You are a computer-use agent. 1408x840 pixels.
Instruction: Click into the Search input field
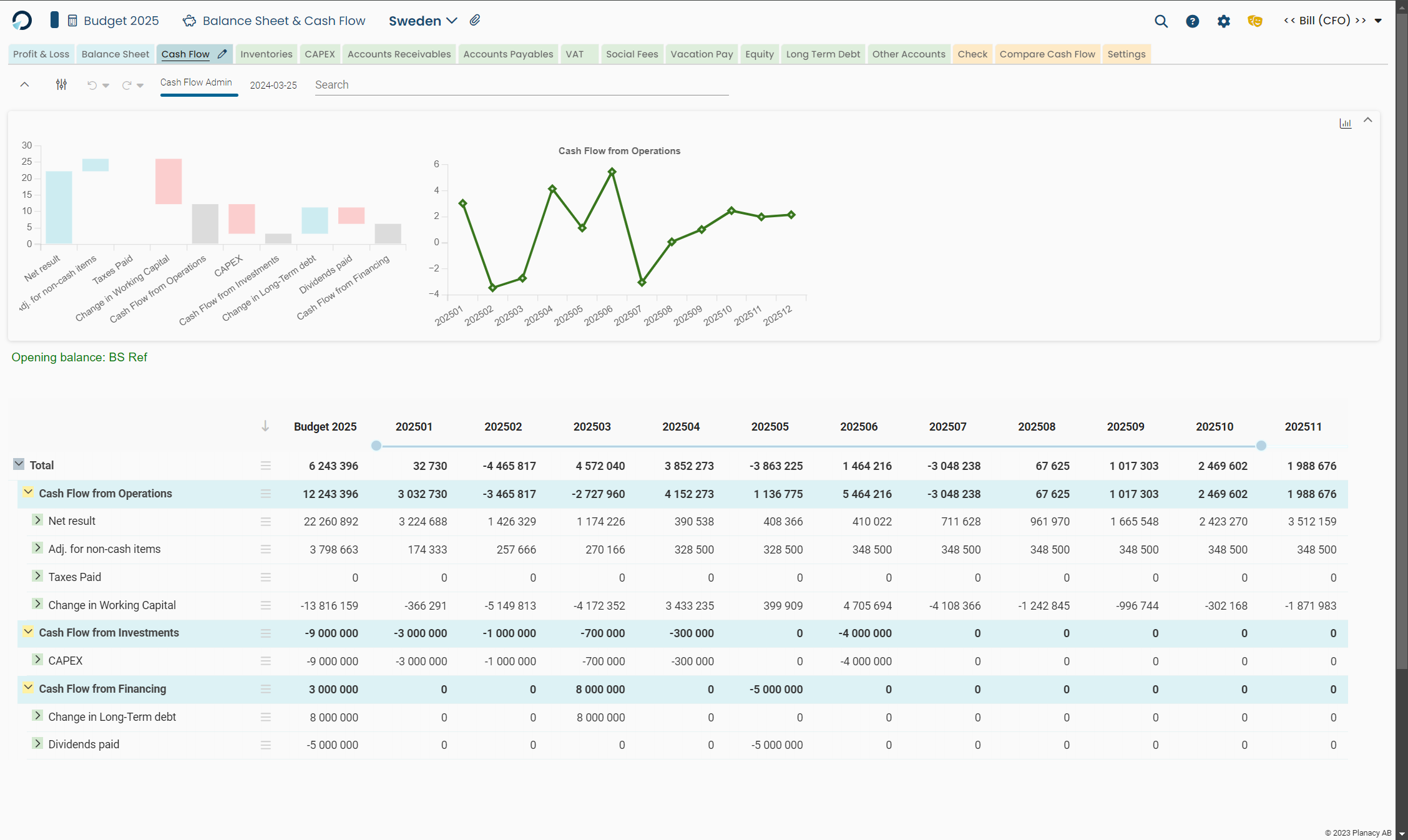[521, 85]
